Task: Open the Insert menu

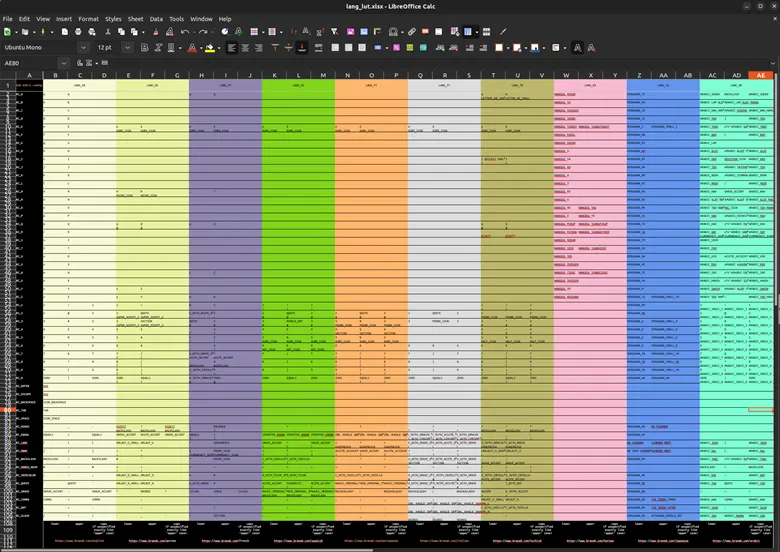Action: click(x=64, y=19)
